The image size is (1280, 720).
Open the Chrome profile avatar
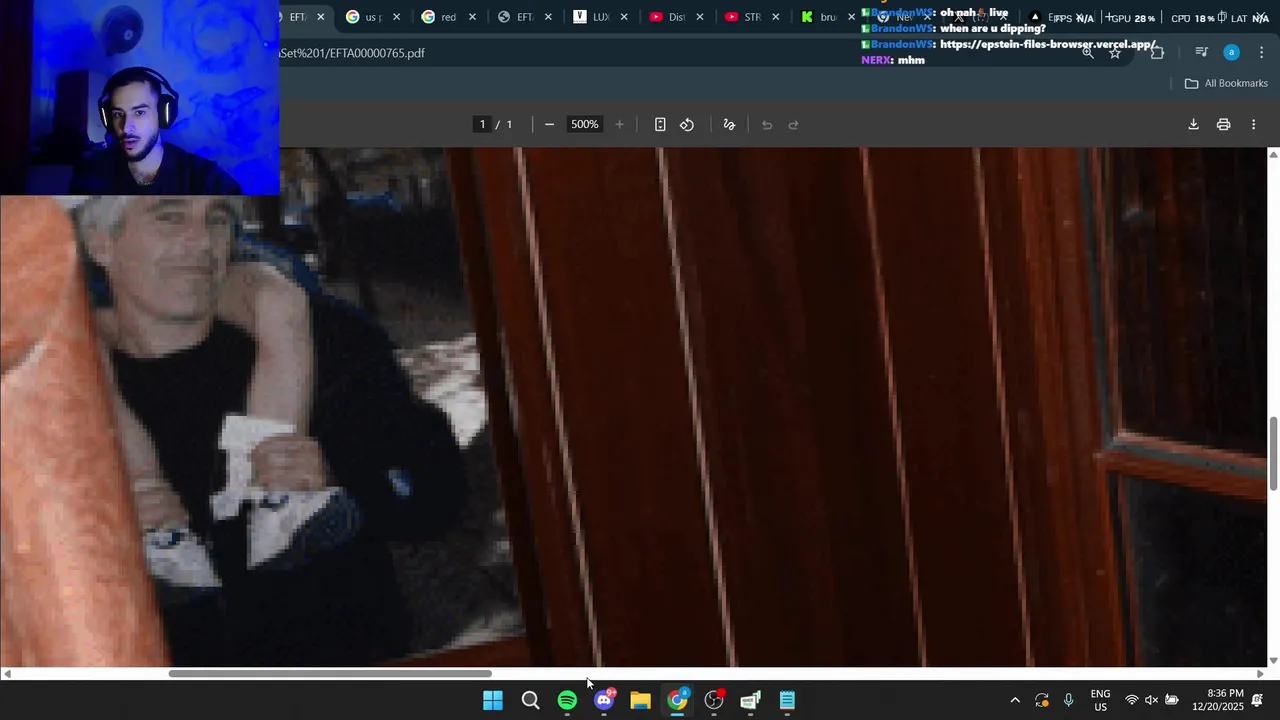1231,52
